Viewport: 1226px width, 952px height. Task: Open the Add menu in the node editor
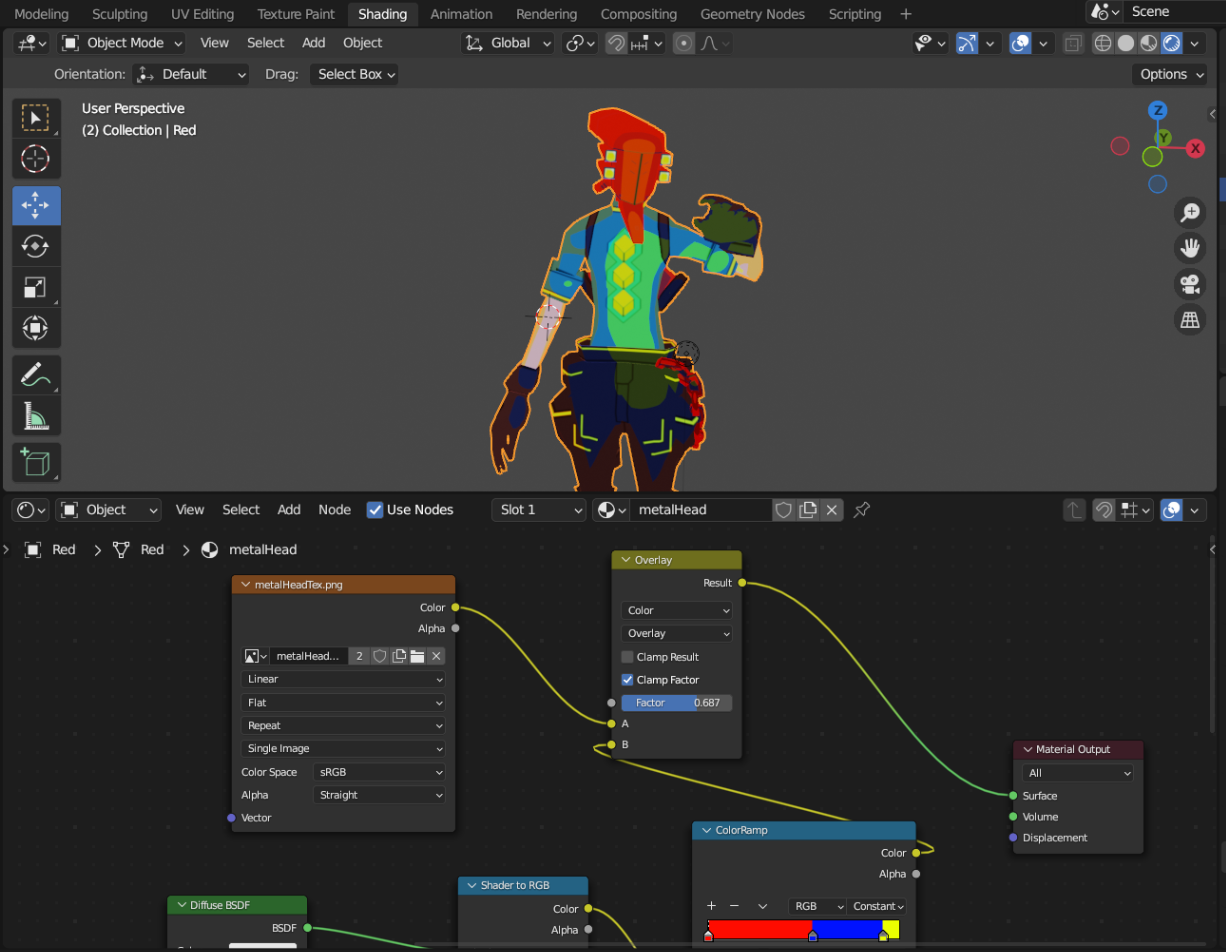point(289,510)
